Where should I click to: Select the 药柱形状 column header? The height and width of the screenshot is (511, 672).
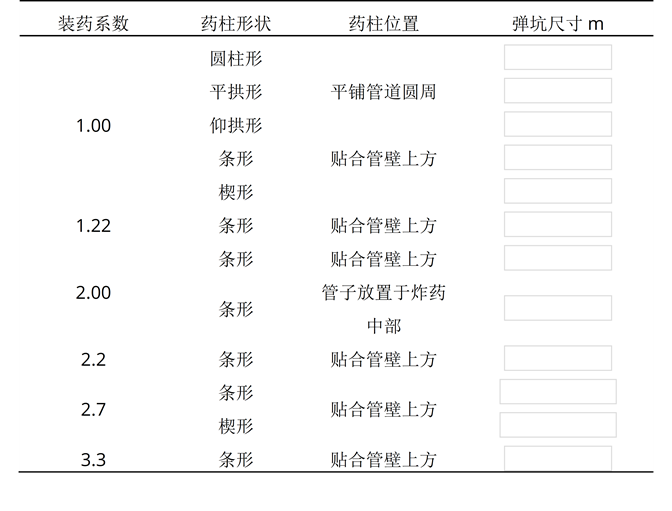click(236, 24)
